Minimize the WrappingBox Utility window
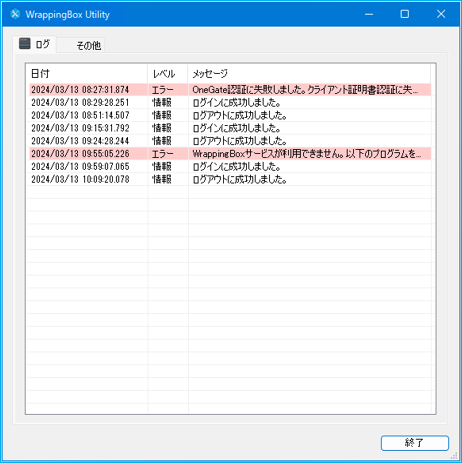 [369, 14]
